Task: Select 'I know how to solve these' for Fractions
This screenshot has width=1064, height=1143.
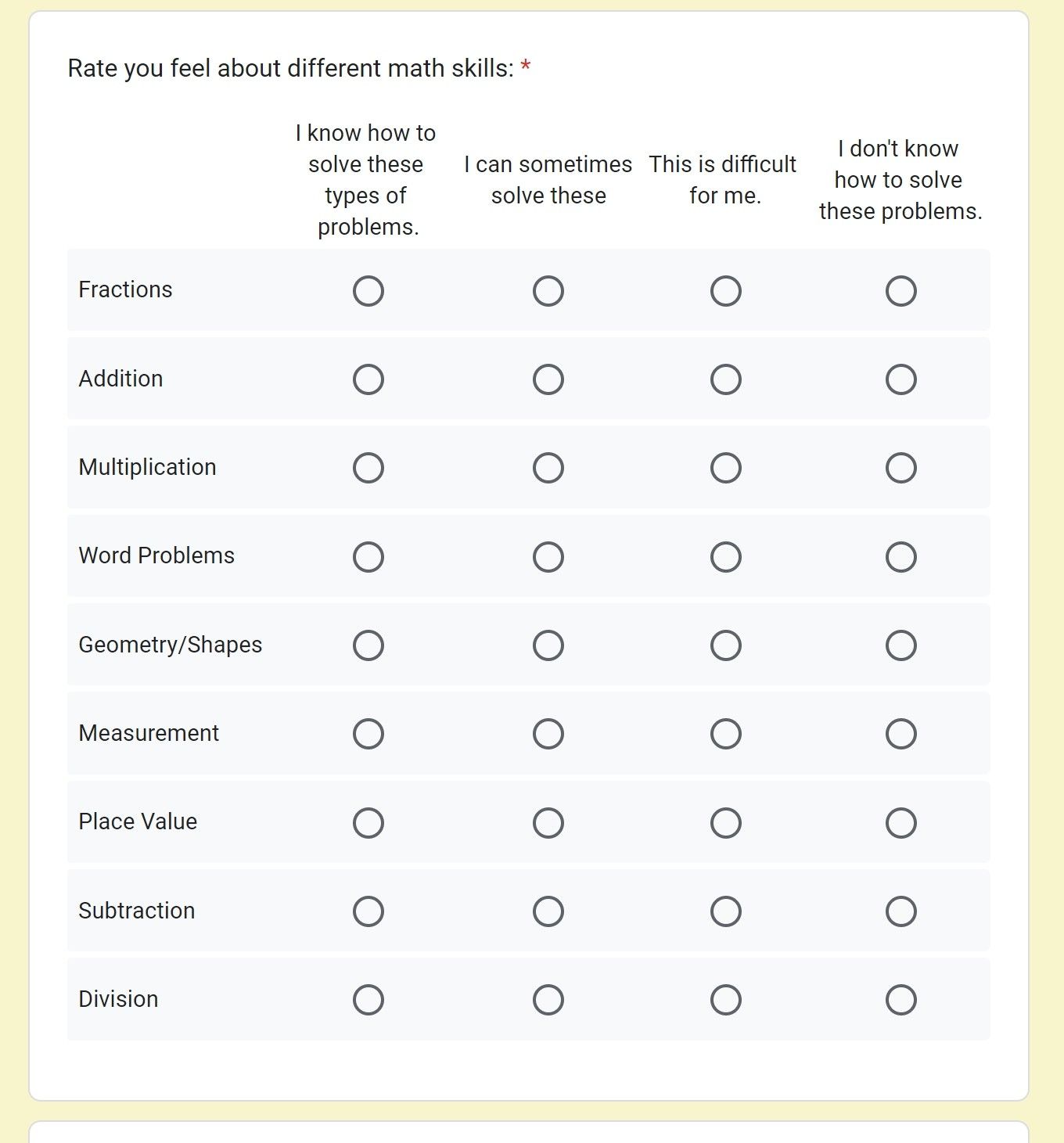Action: 368,290
